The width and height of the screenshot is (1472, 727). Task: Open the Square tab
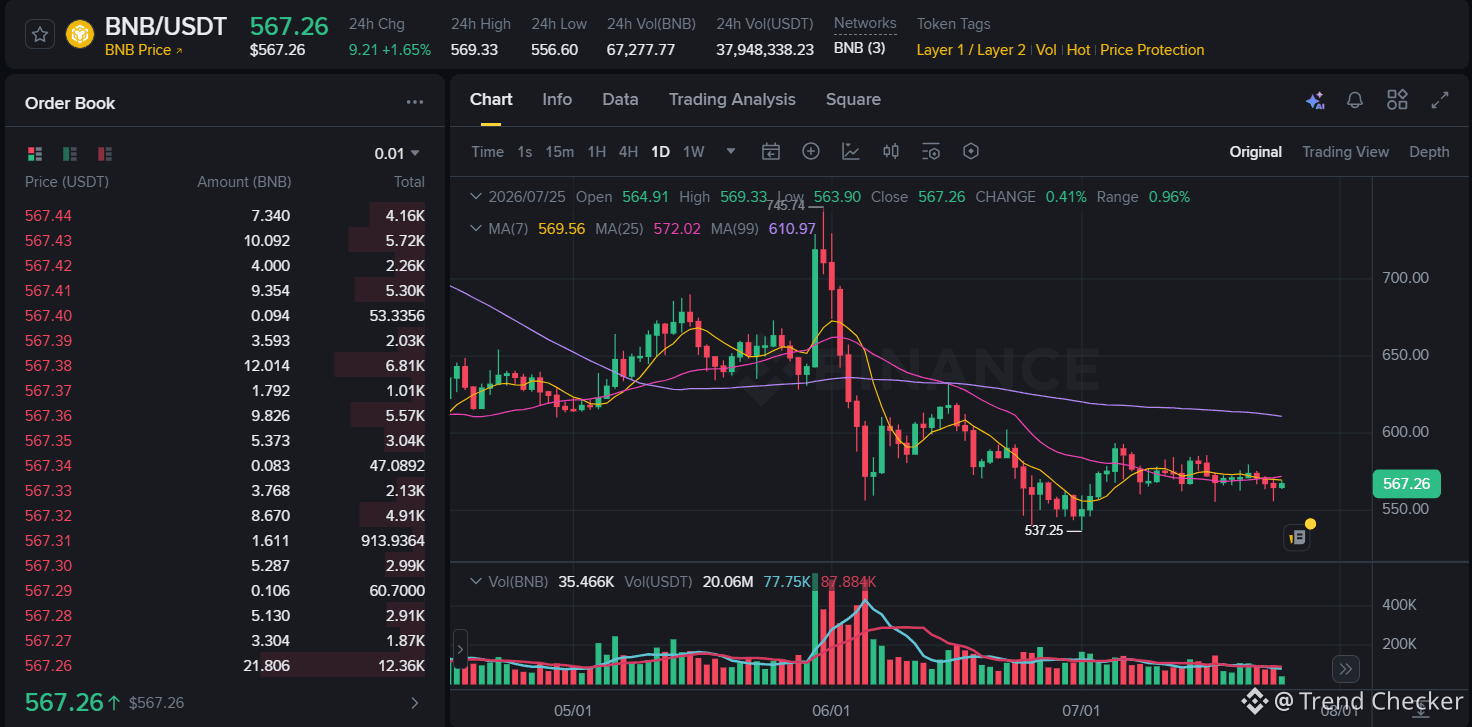[x=853, y=99]
